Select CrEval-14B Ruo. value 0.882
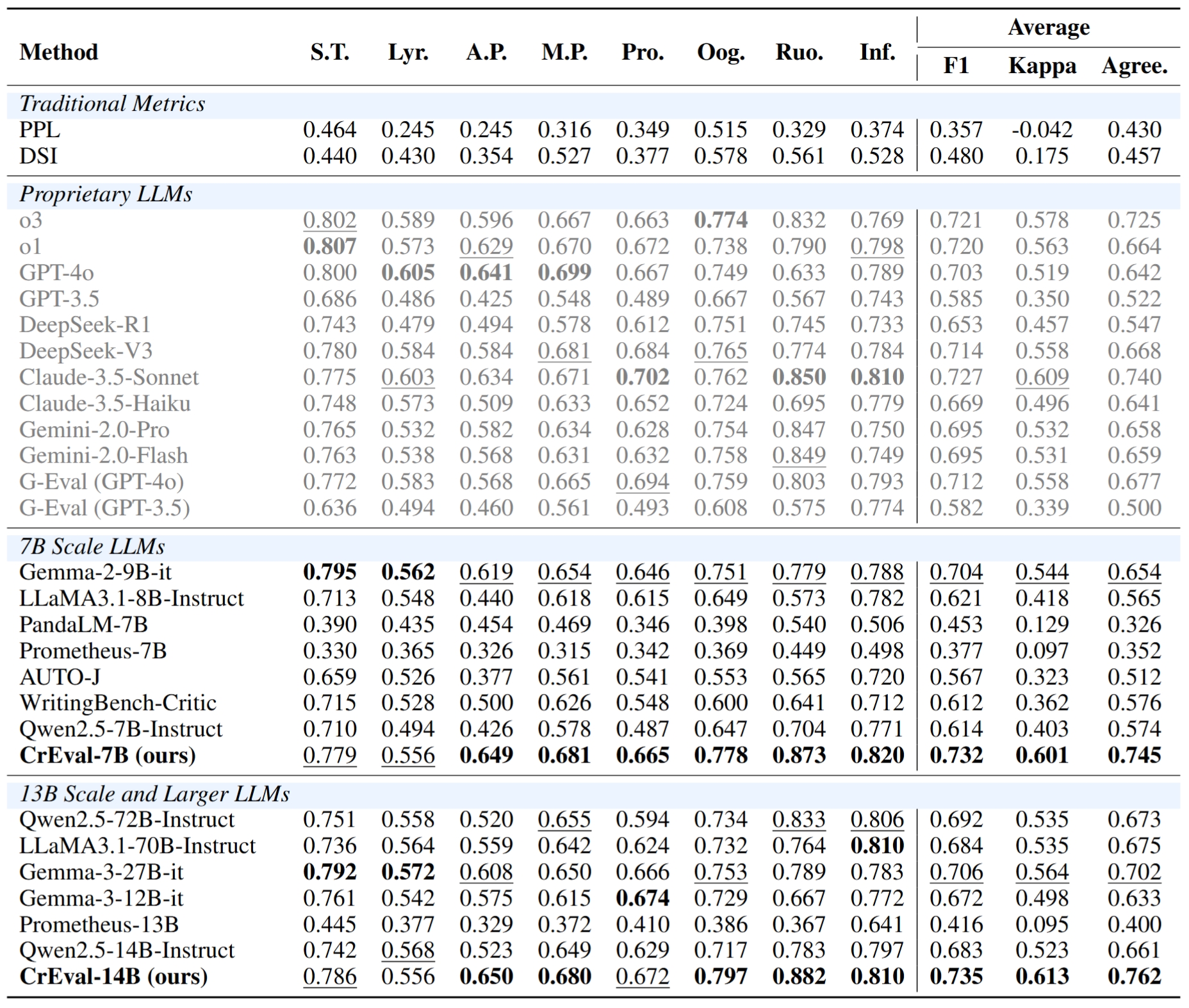 coord(799,977)
